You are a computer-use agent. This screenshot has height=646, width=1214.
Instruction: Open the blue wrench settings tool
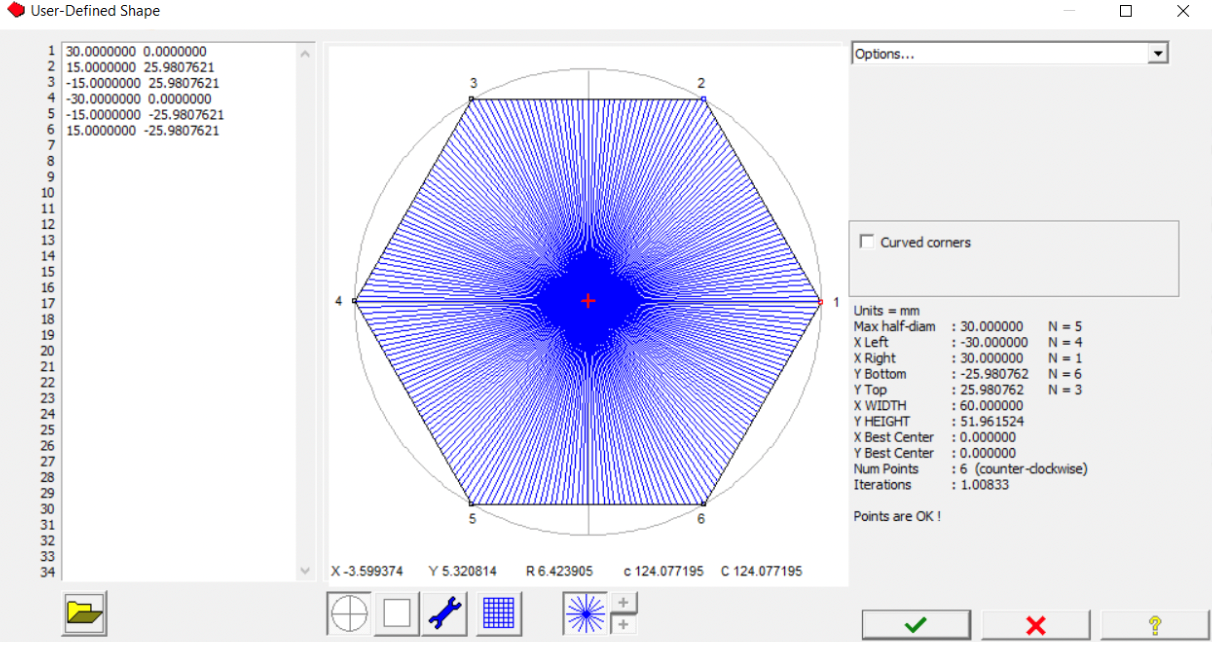click(446, 613)
